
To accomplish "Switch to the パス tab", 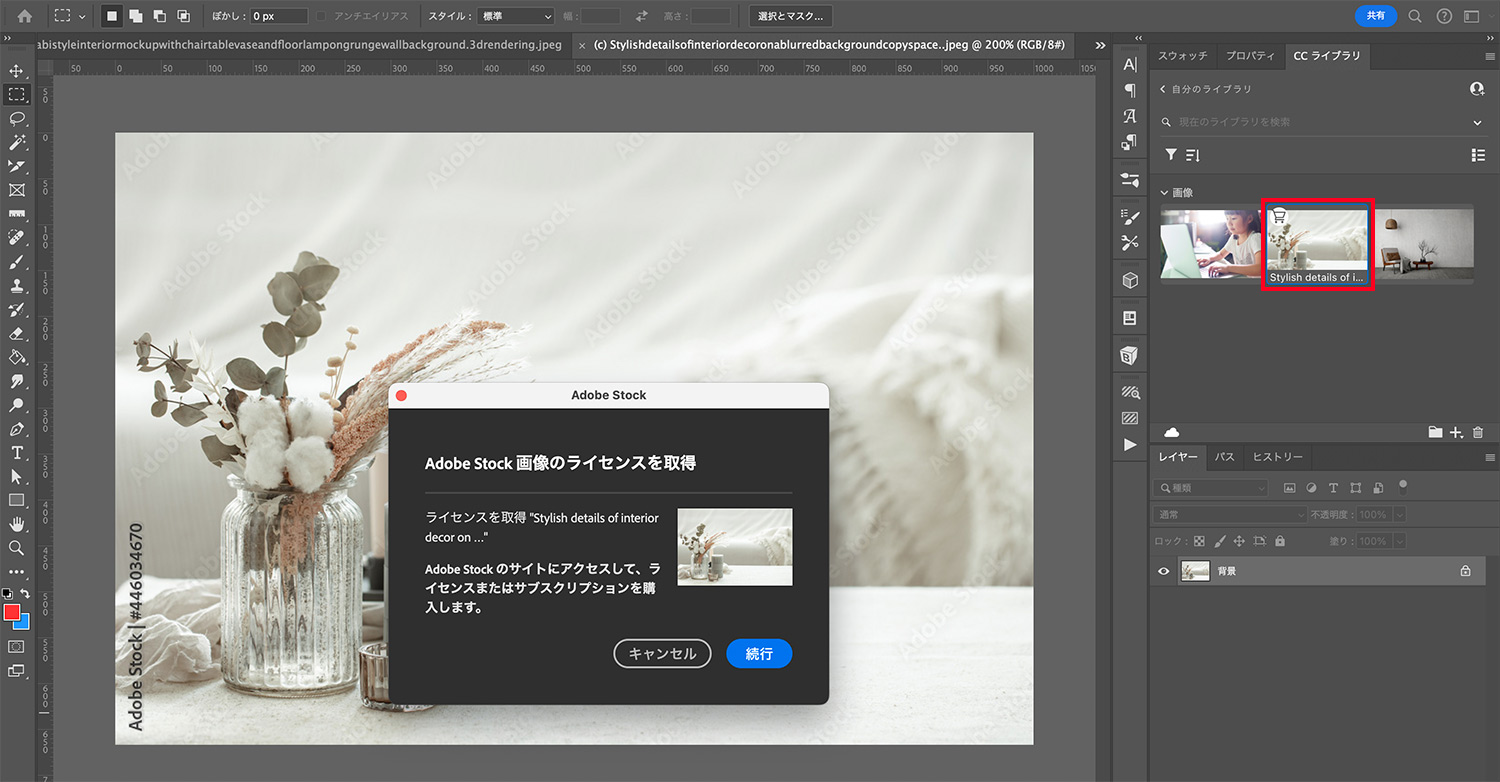I will [1225, 457].
